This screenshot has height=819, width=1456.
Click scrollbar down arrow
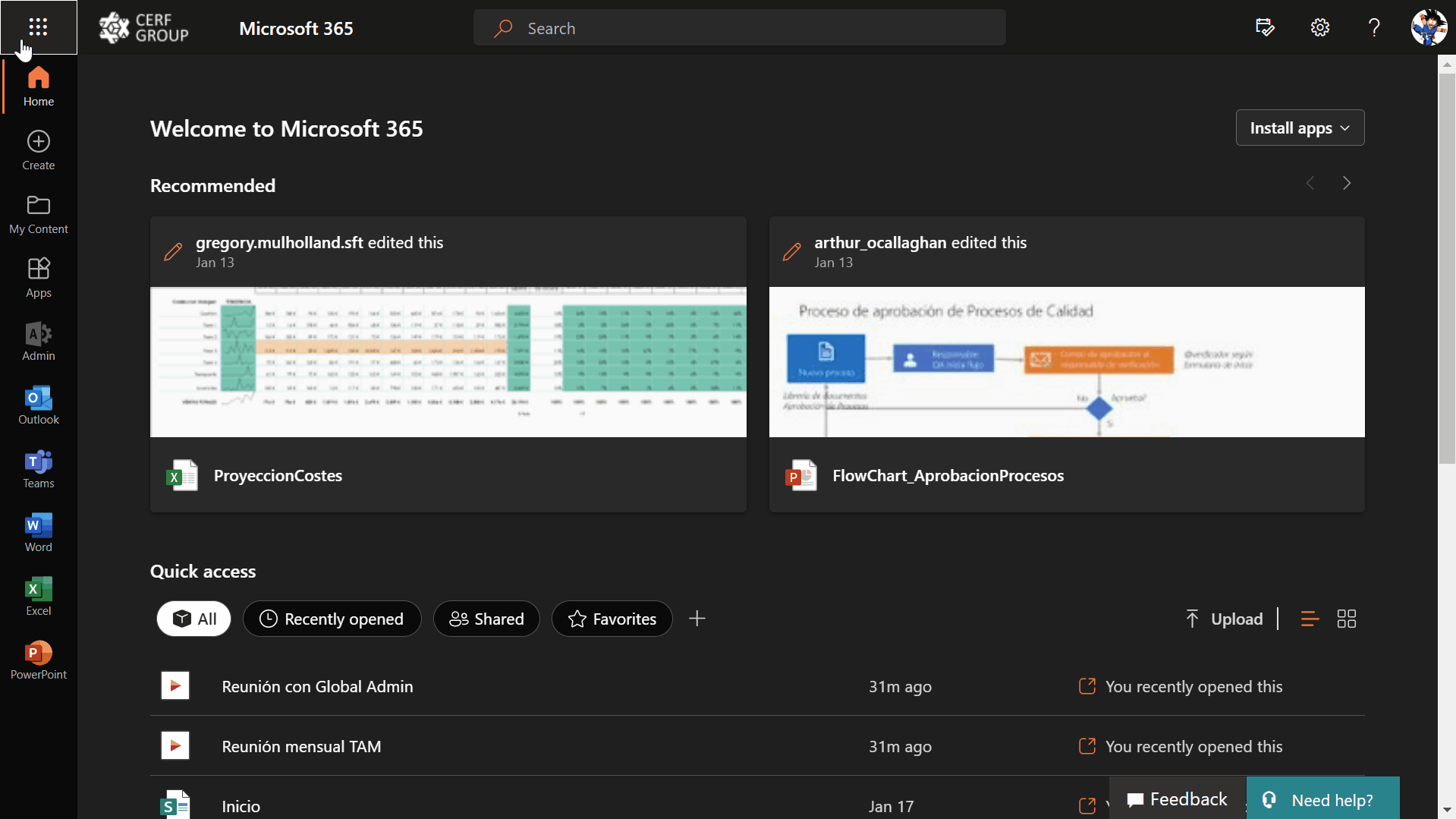(x=1447, y=810)
